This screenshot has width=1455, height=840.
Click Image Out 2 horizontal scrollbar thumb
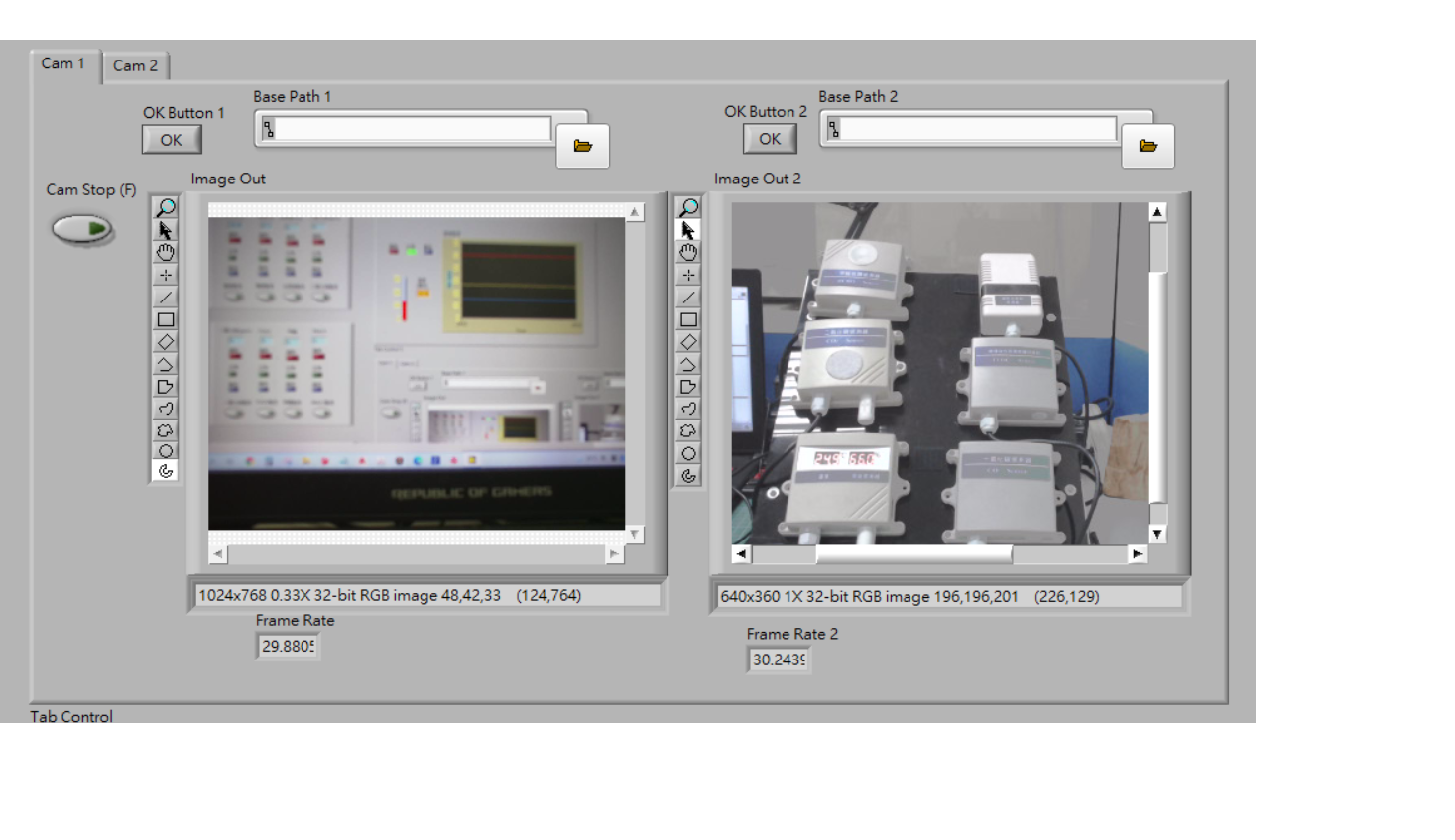click(912, 554)
